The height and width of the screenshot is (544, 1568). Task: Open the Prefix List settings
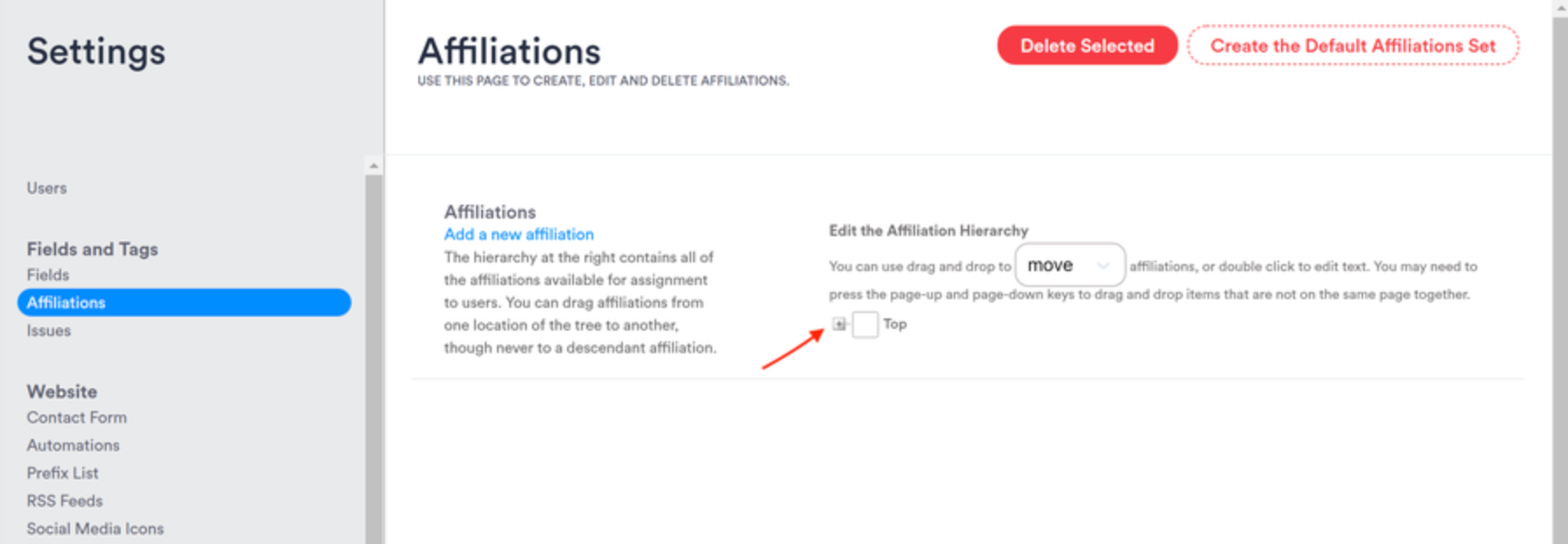[x=62, y=472]
